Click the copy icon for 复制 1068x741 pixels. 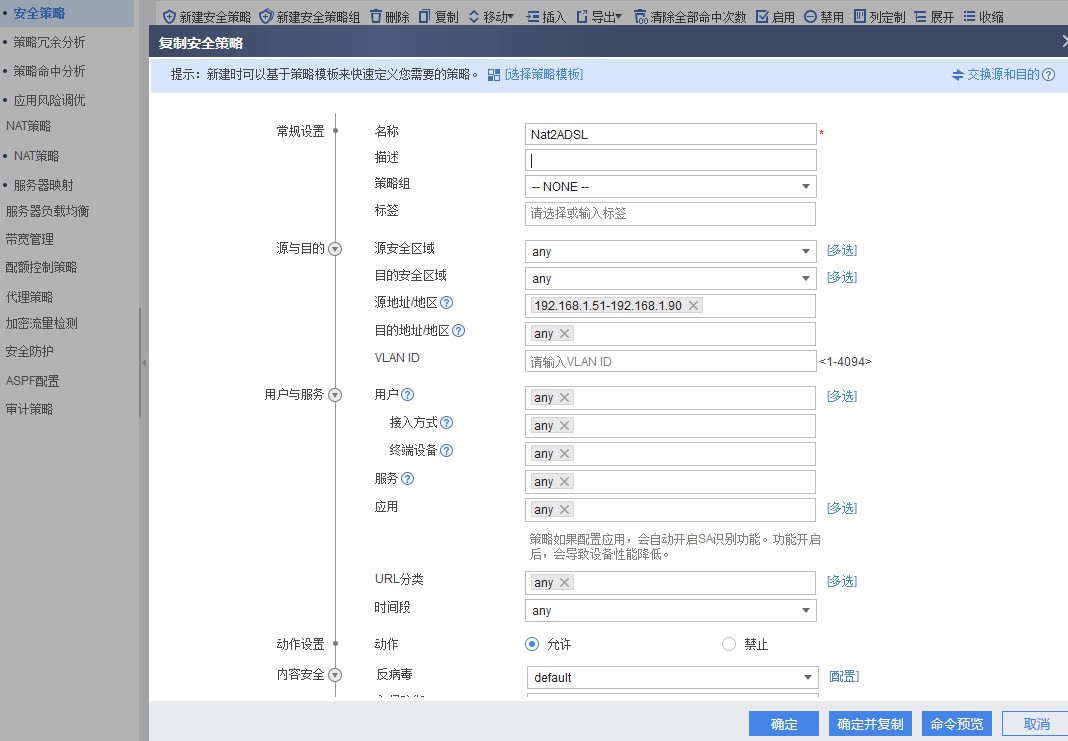(424, 16)
